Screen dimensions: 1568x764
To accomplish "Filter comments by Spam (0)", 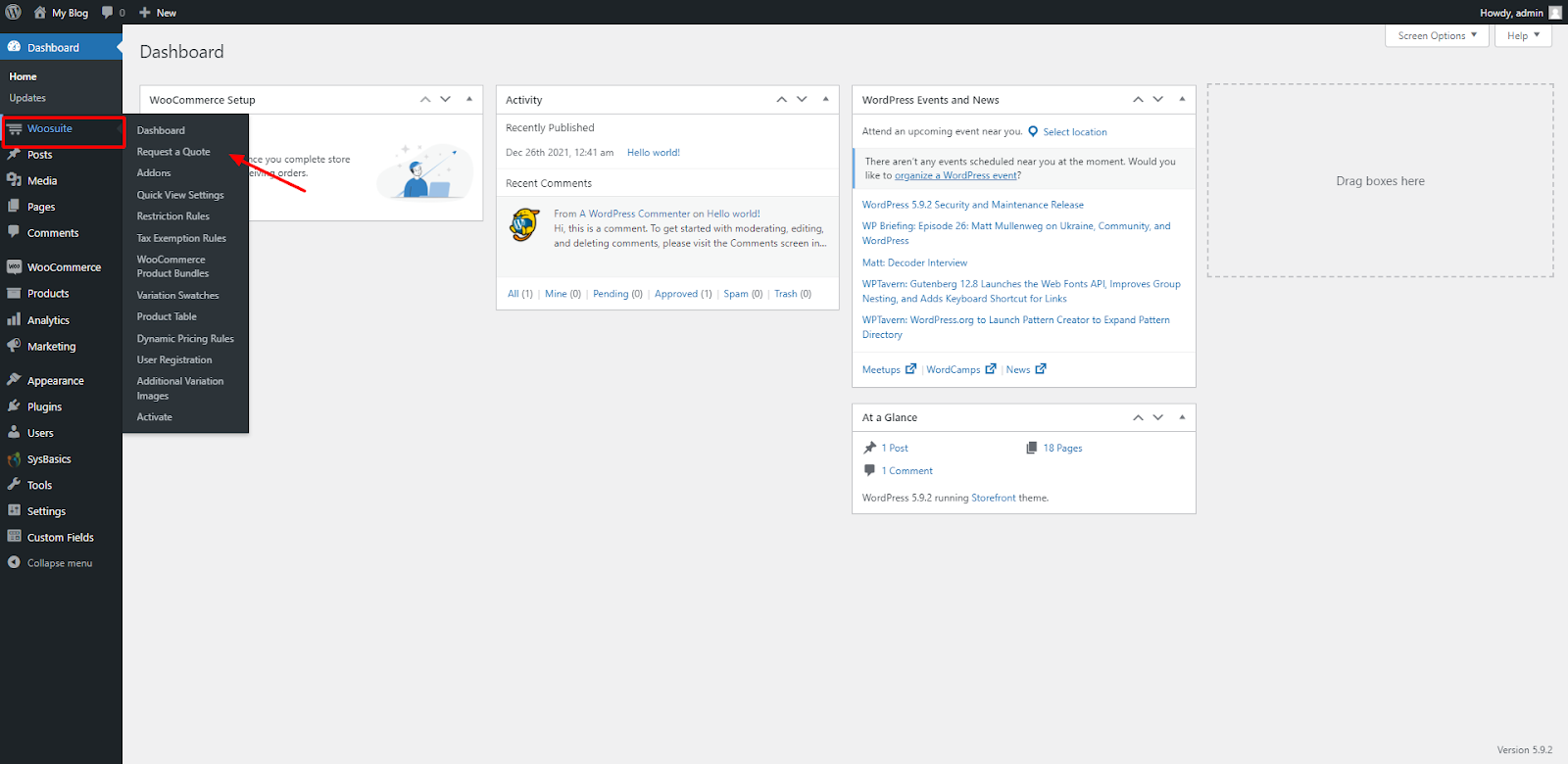I will pyautogui.click(x=743, y=294).
